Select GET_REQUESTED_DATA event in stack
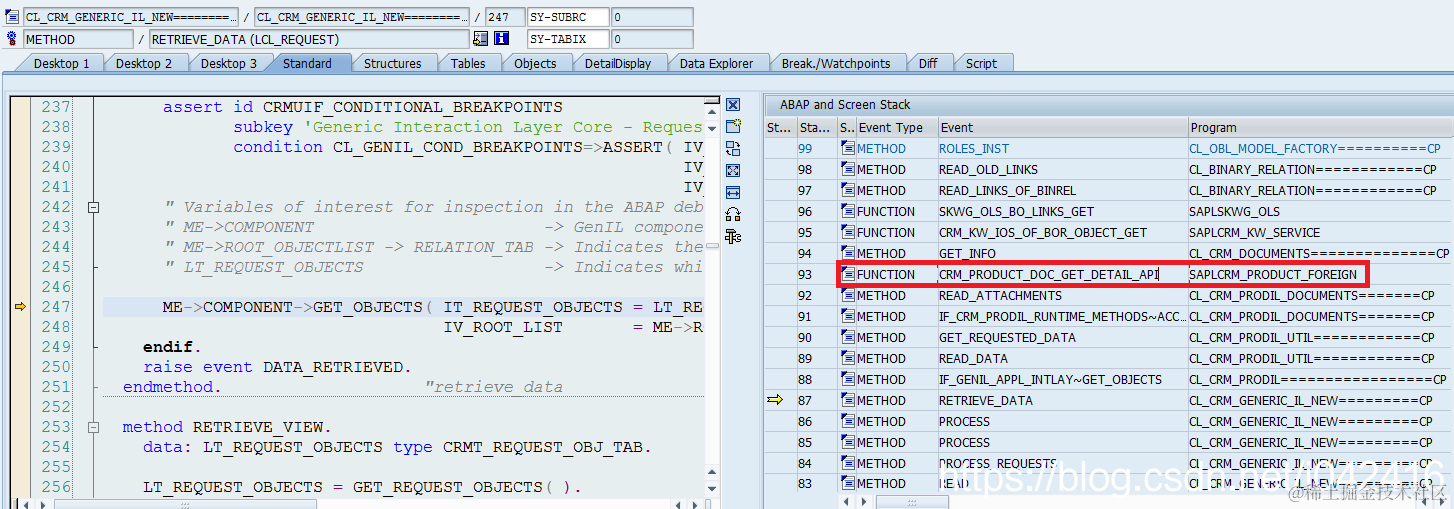 [x=1007, y=337]
